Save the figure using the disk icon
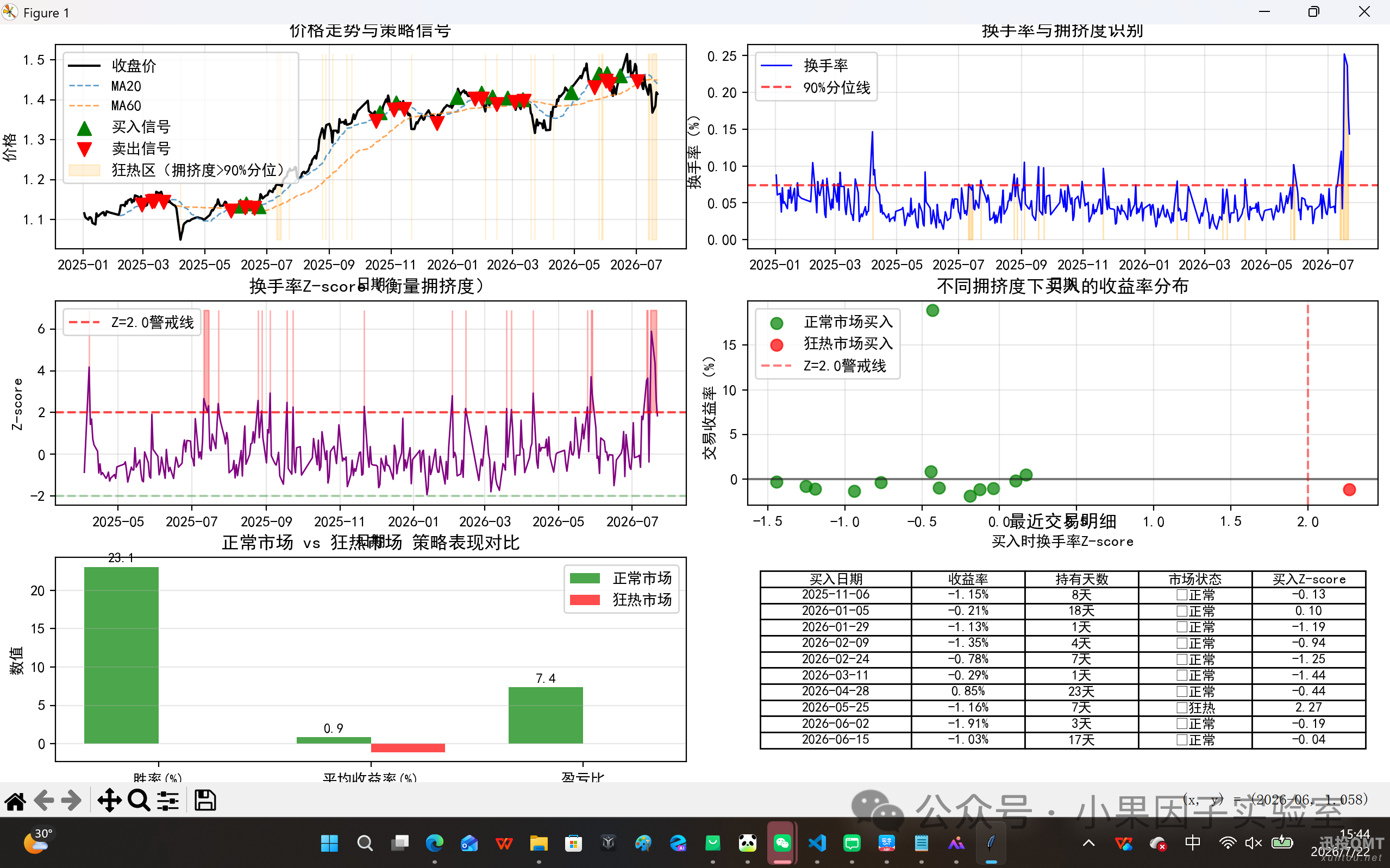This screenshot has height=868, width=1390. (205, 800)
